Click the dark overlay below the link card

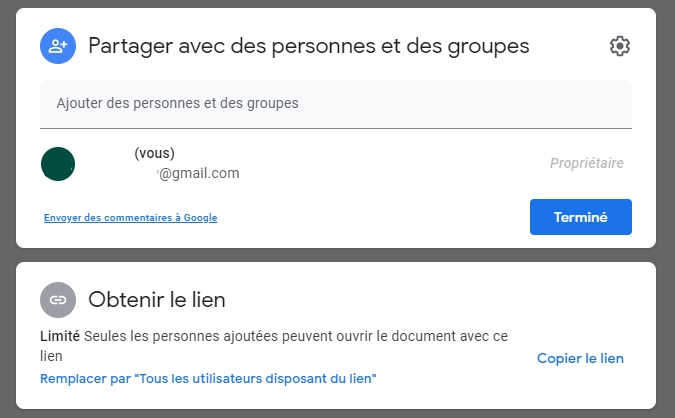click(335, 413)
